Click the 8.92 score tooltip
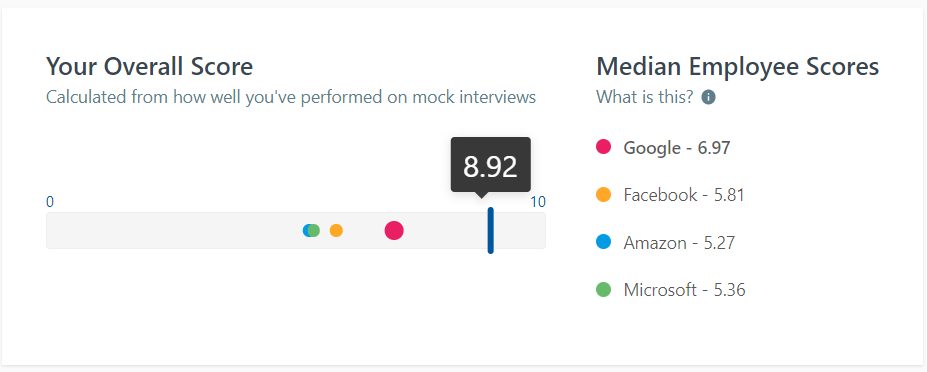The width and height of the screenshot is (927, 372). (x=491, y=165)
